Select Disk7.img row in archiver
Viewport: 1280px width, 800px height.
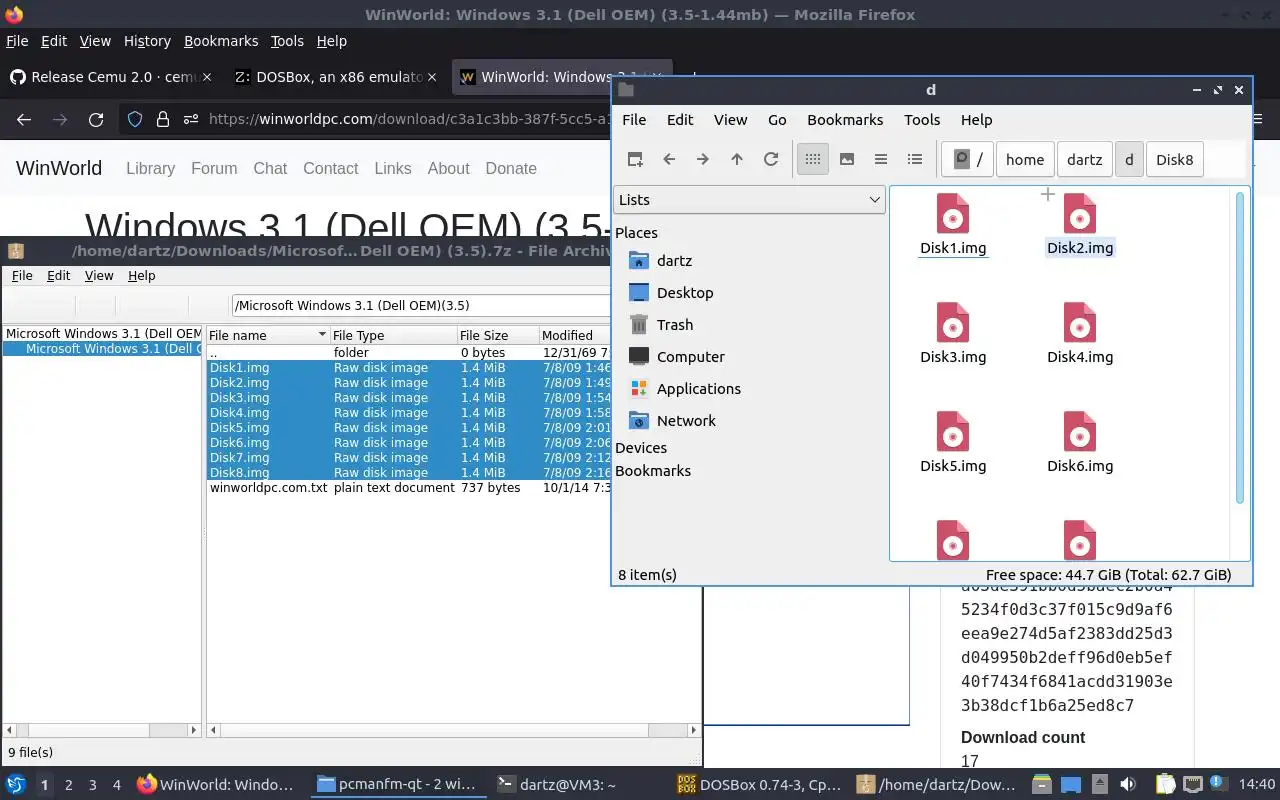pos(407,458)
